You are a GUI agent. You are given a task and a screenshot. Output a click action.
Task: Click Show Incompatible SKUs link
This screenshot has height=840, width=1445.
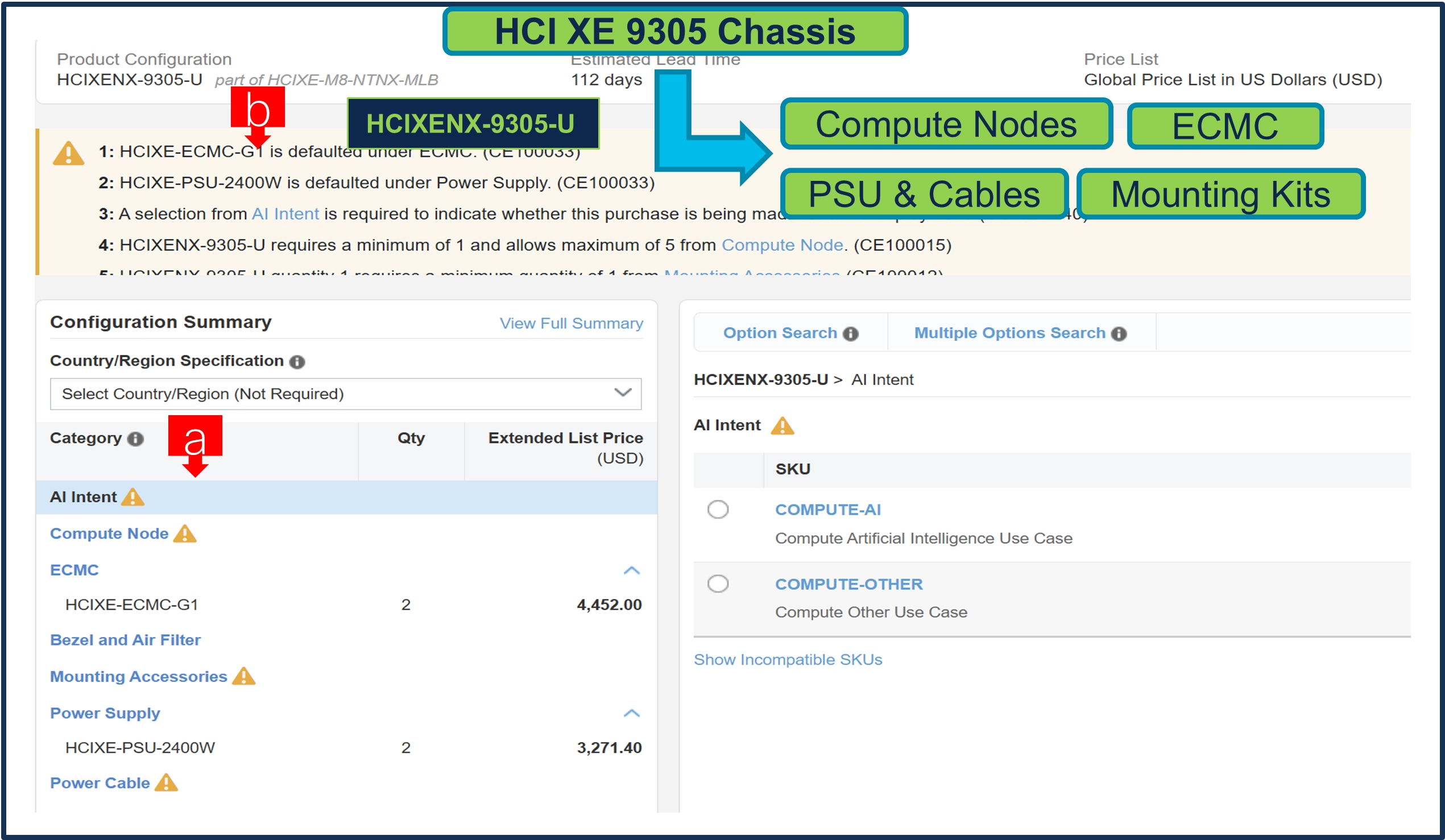pos(788,660)
